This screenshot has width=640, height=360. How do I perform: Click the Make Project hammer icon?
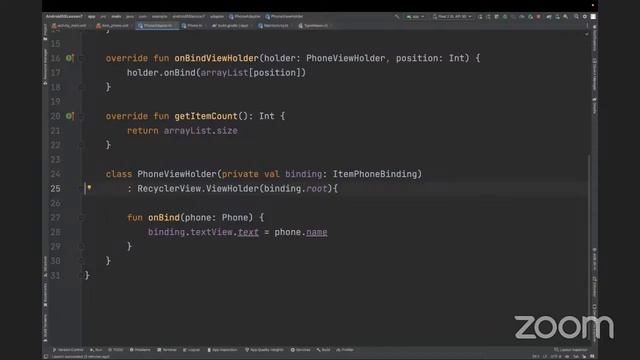(397, 17)
